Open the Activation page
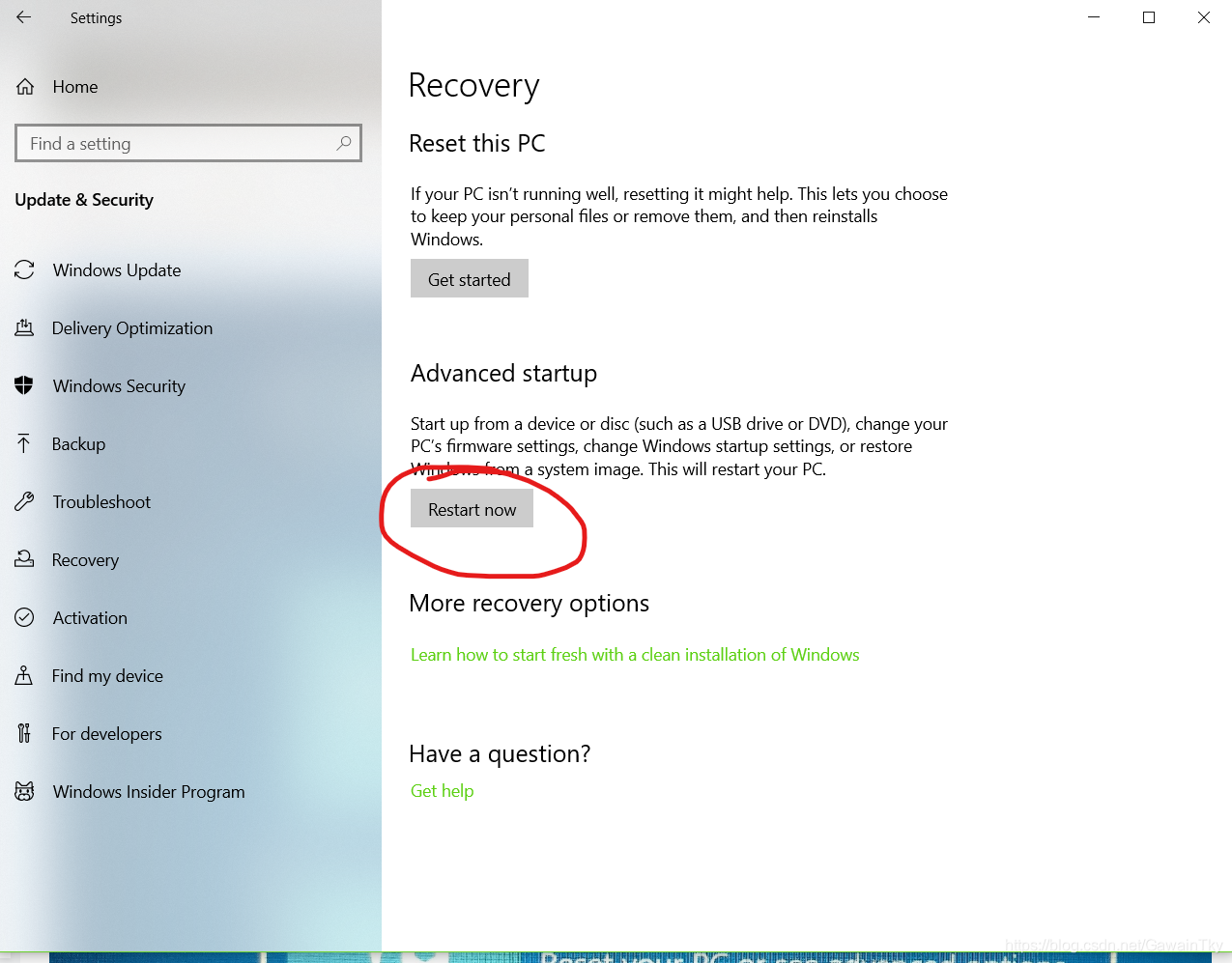This screenshot has height=963, width=1232. (x=90, y=618)
